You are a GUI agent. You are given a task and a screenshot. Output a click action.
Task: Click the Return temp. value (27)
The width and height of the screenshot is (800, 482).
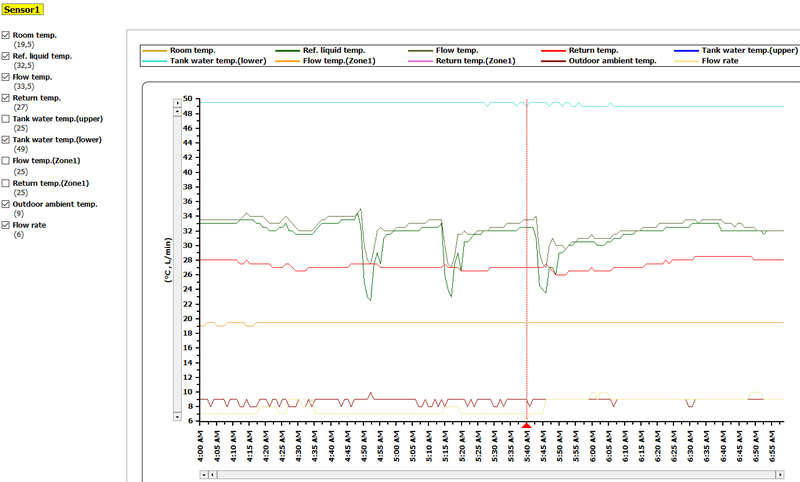coord(20,107)
